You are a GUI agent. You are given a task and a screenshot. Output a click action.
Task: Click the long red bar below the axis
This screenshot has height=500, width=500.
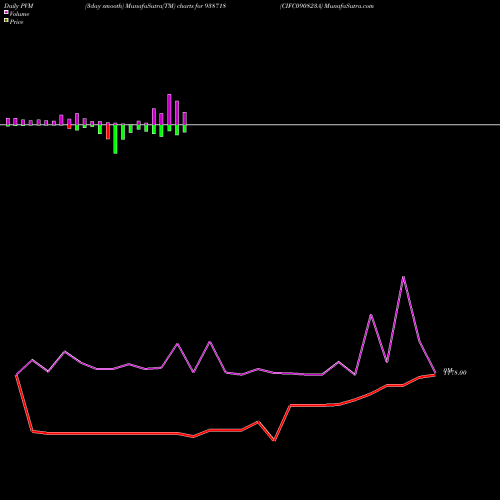click(108, 131)
